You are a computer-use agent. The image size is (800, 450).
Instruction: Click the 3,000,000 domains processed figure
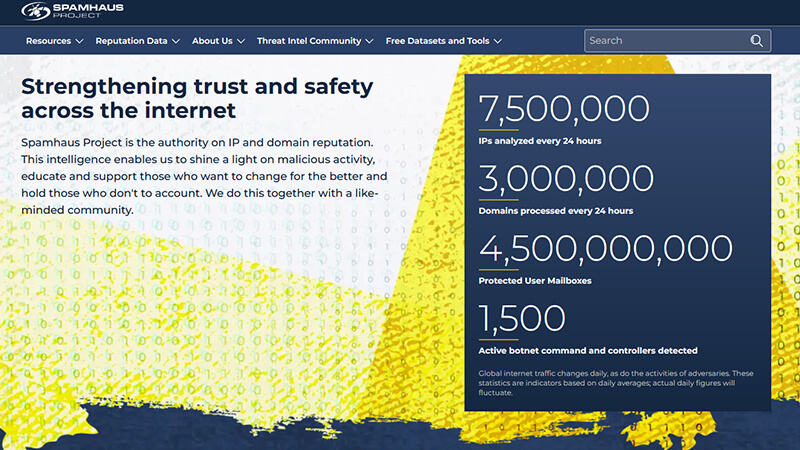566,178
